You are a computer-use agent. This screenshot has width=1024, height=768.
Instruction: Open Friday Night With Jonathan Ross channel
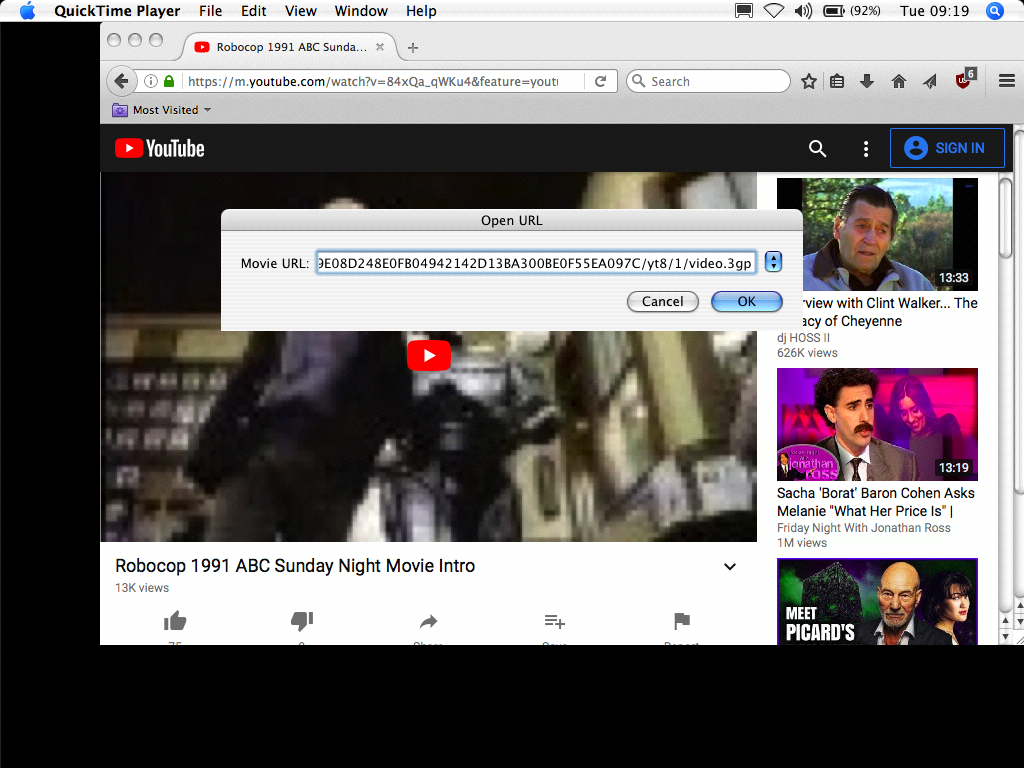(x=863, y=528)
